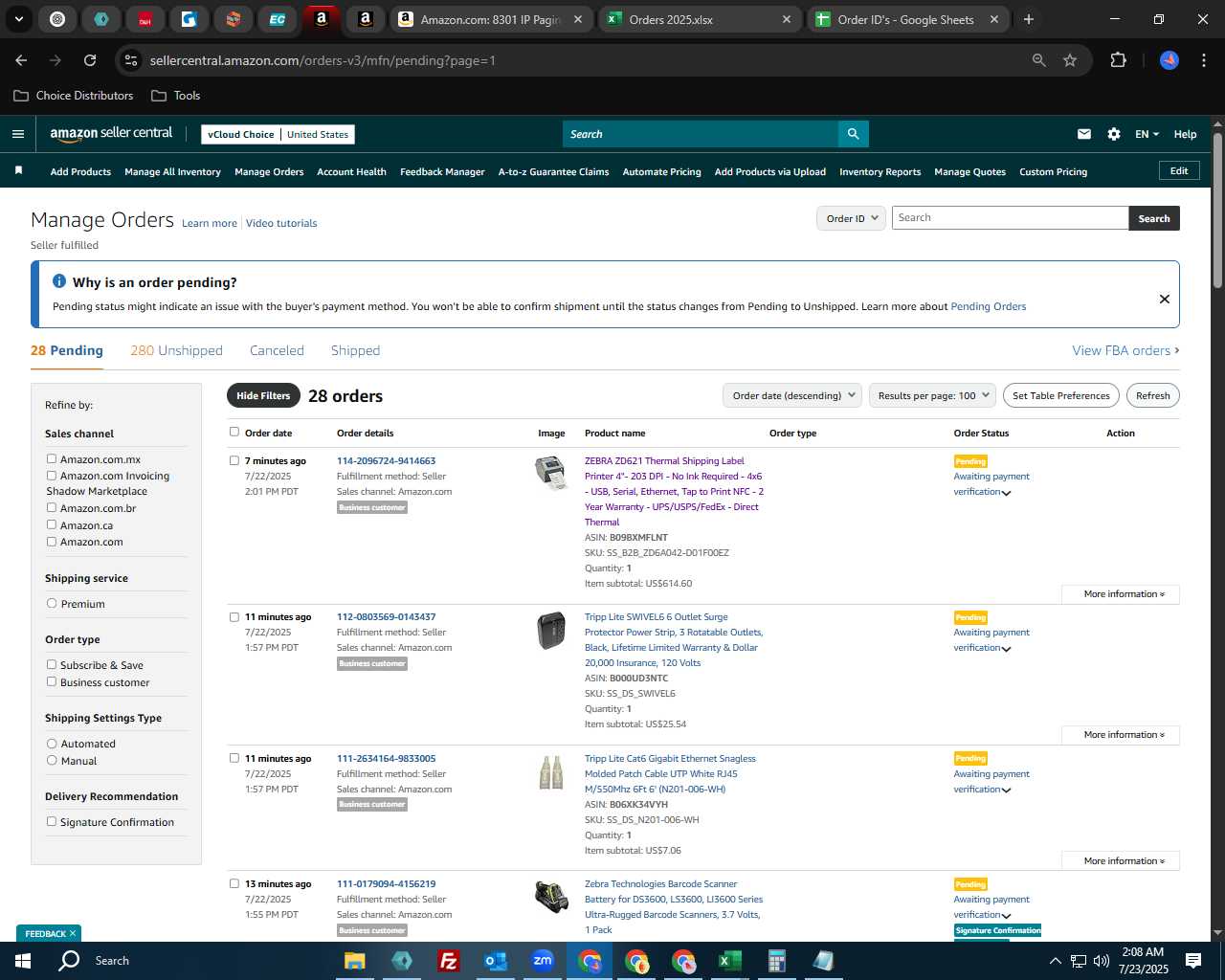Viewport: 1225px width, 980px height.
Task: Open the mail messages icon
Action: pos(1083,134)
